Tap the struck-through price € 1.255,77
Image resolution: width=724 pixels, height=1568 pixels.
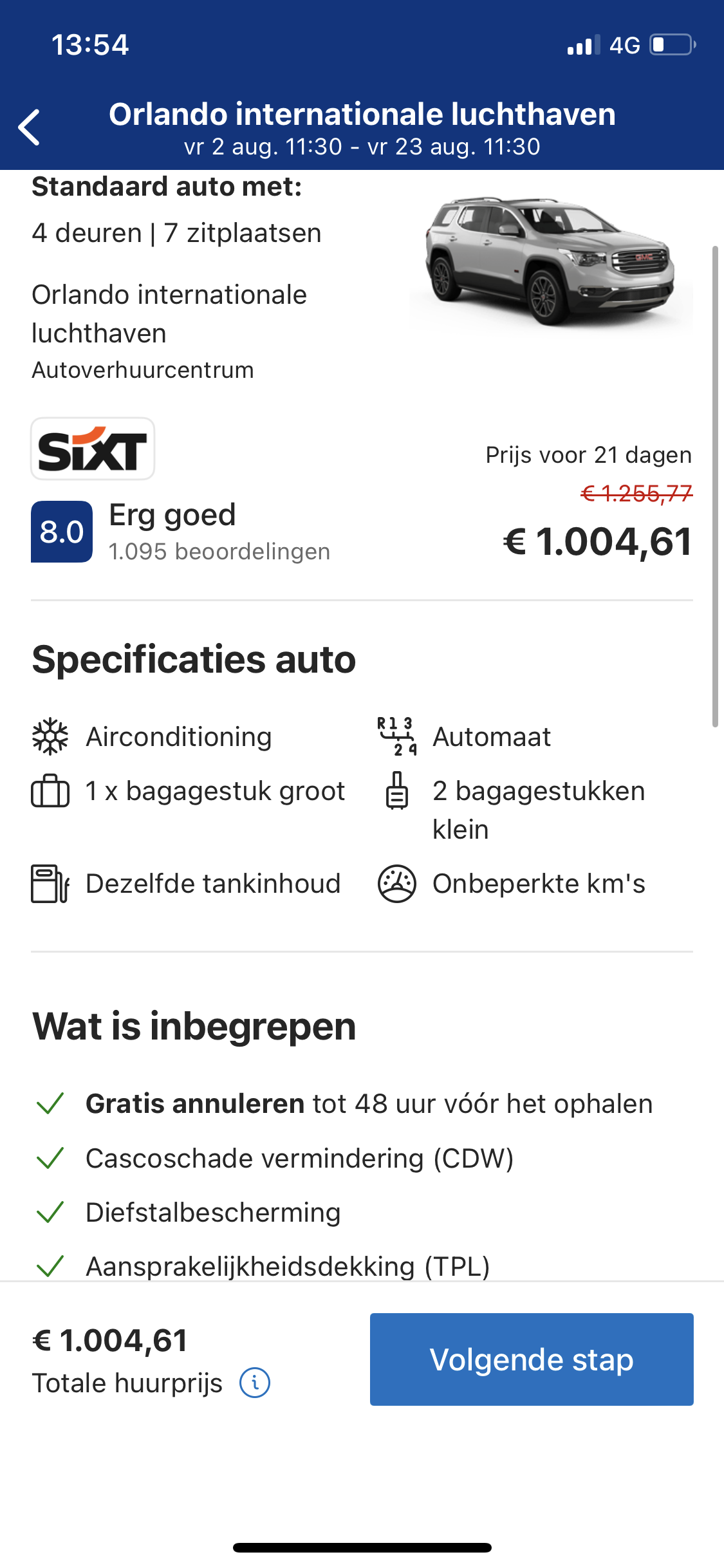point(636,494)
